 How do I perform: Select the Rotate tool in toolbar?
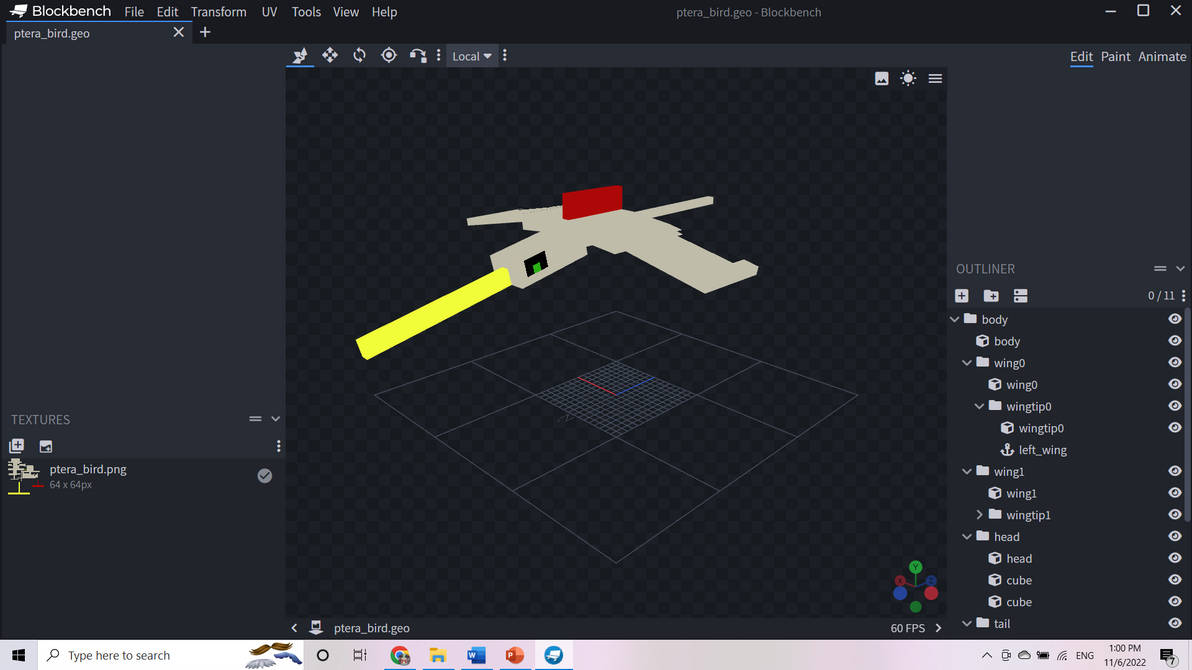[x=360, y=56]
